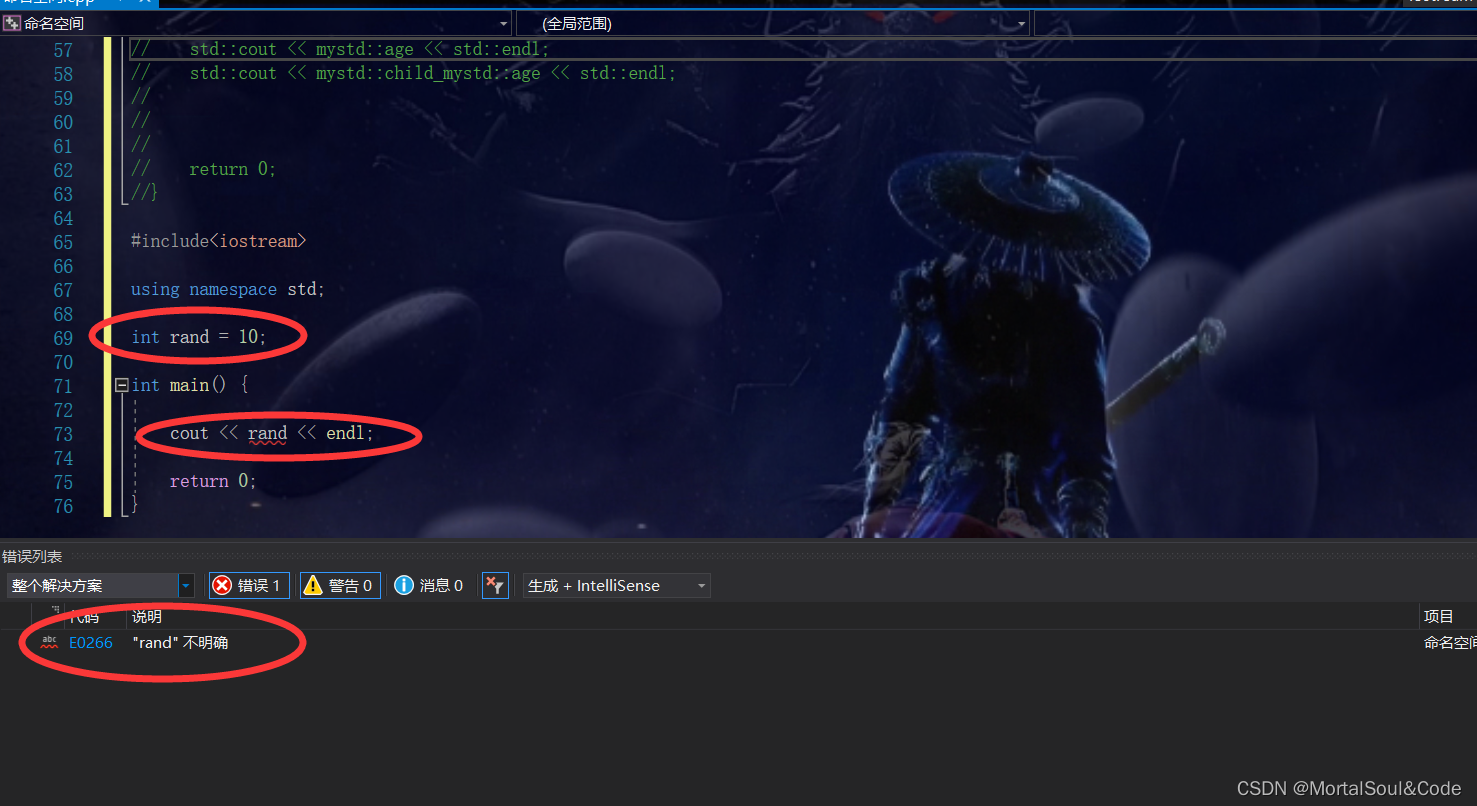Toggle the 消息 0 messages filter
This screenshot has width=1477, height=806.
tap(429, 585)
